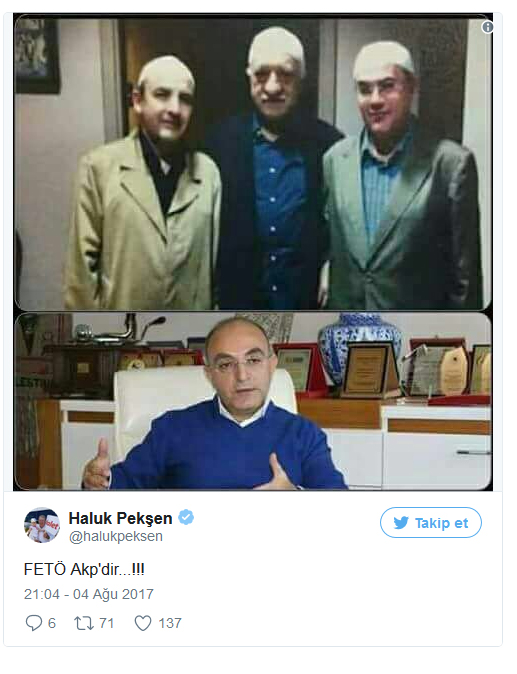Image resolution: width=517 pixels, height=674 pixels.
Task: View the like count 137
Action: (x=170, y=623)
